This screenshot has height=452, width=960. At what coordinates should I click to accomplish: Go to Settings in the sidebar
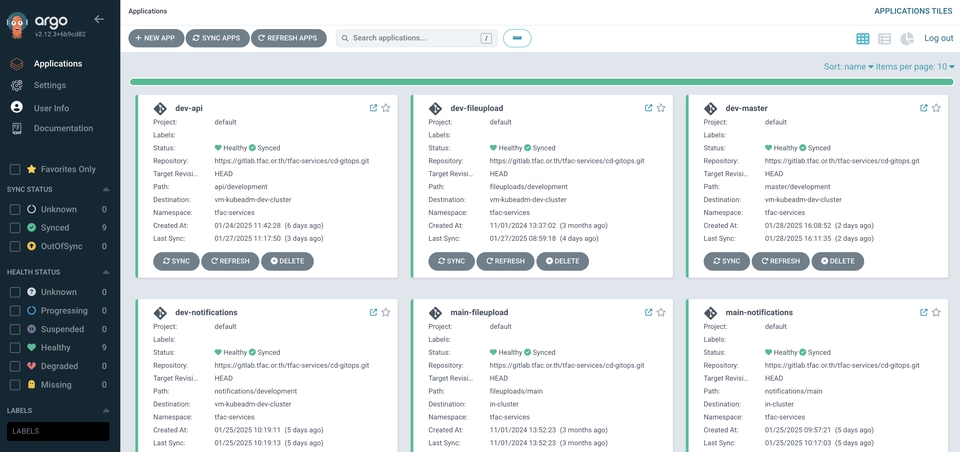(x=50, y=85)
